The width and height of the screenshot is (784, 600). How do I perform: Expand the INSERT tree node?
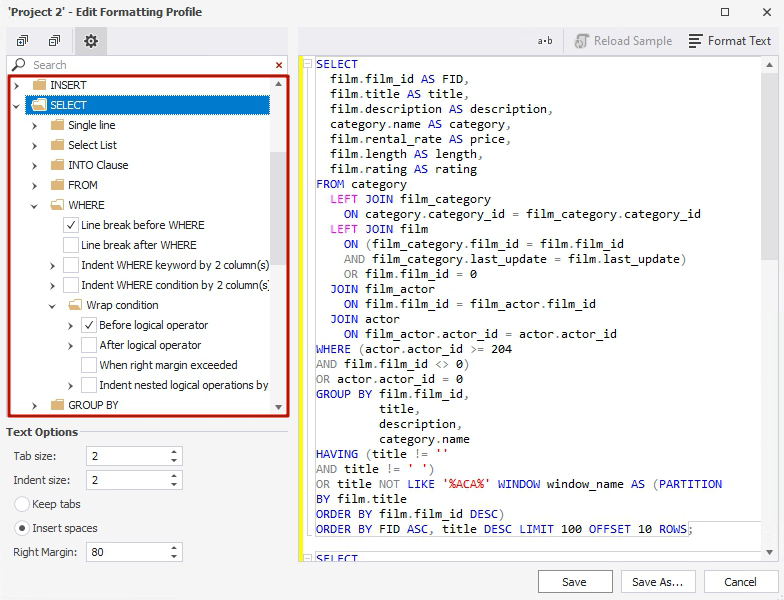click(16, 86)
